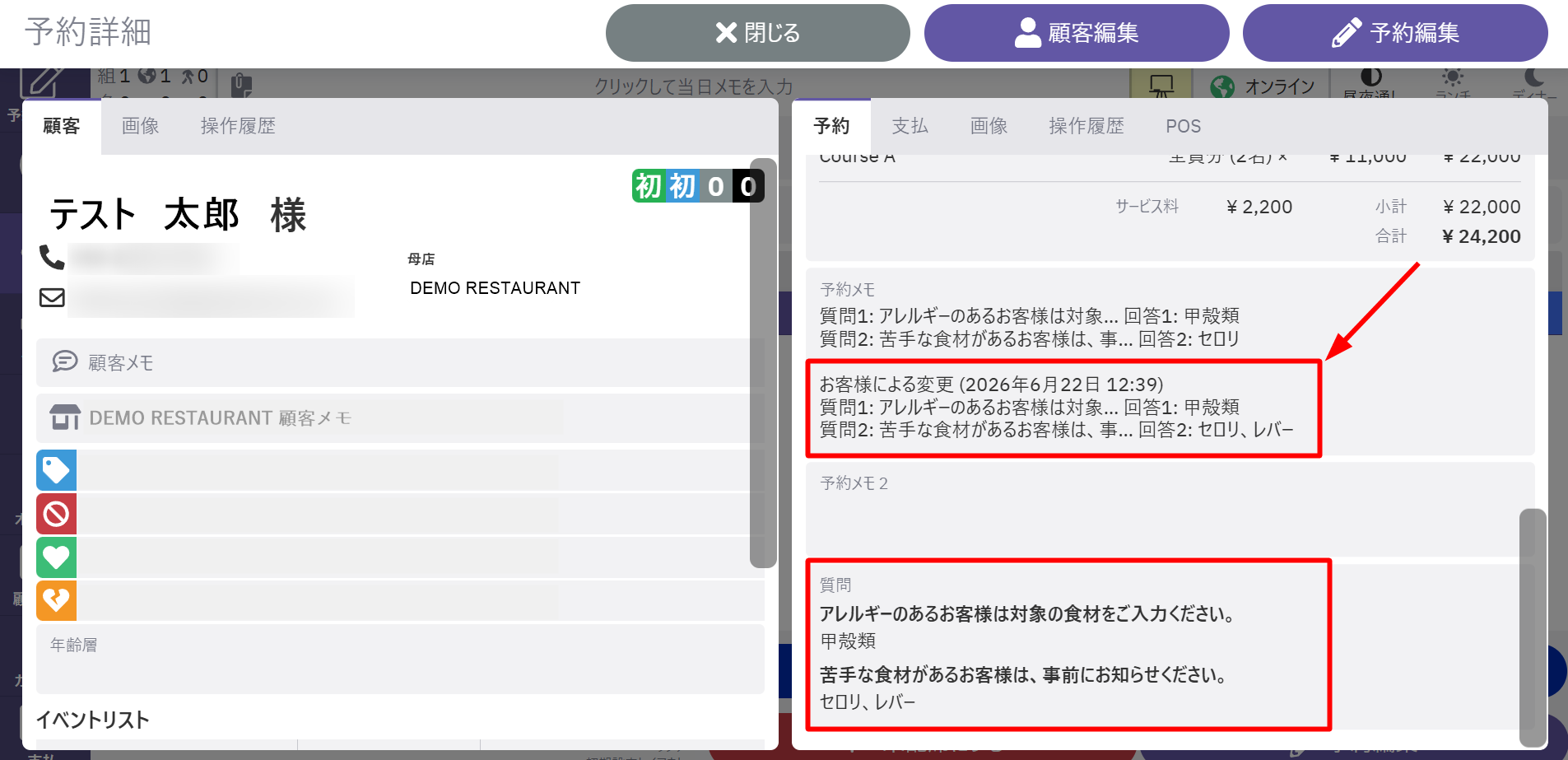Click the customer memo speech bubble icon
The image size is (1568, 760).
point(65,362)
